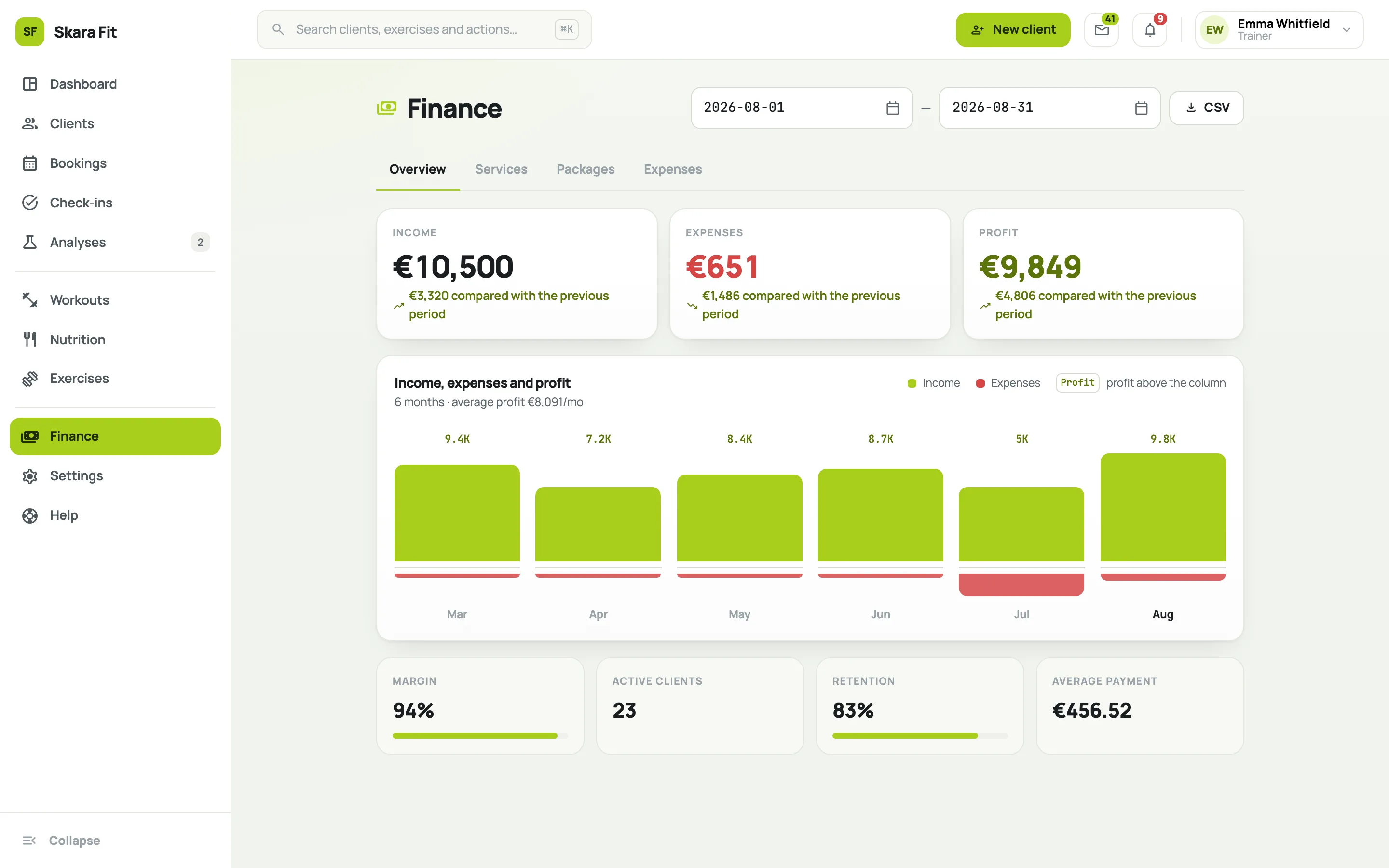This screenshot has height=868, width=1389.
Task: Open the end date calendar picker
Action: tap(1141, 108)
